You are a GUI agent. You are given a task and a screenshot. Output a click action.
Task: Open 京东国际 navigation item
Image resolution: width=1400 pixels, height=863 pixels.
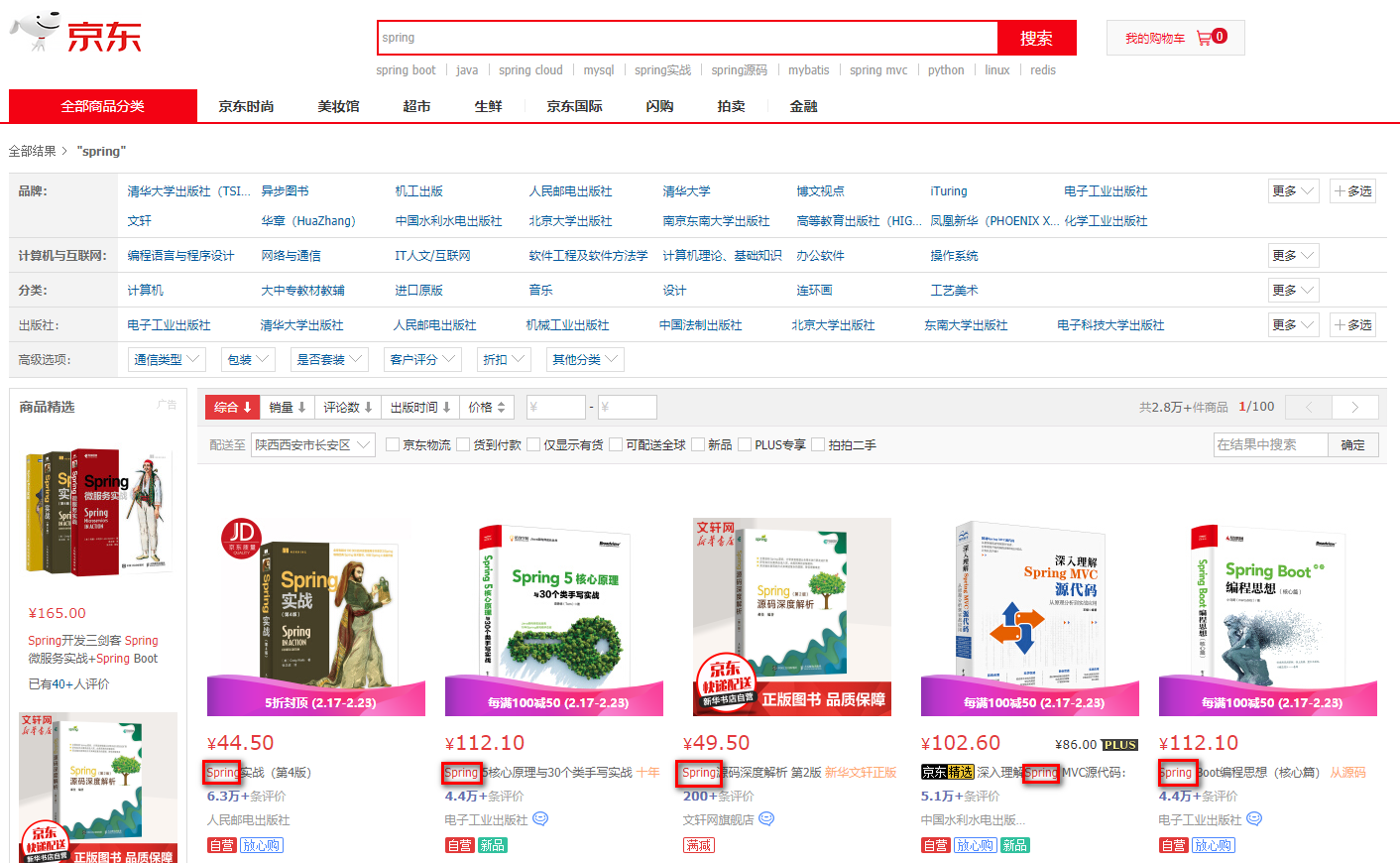point(574,106)
